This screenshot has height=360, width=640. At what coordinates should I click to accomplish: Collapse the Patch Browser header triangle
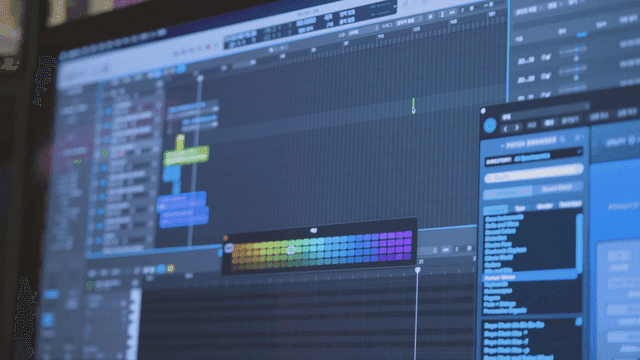502,146
